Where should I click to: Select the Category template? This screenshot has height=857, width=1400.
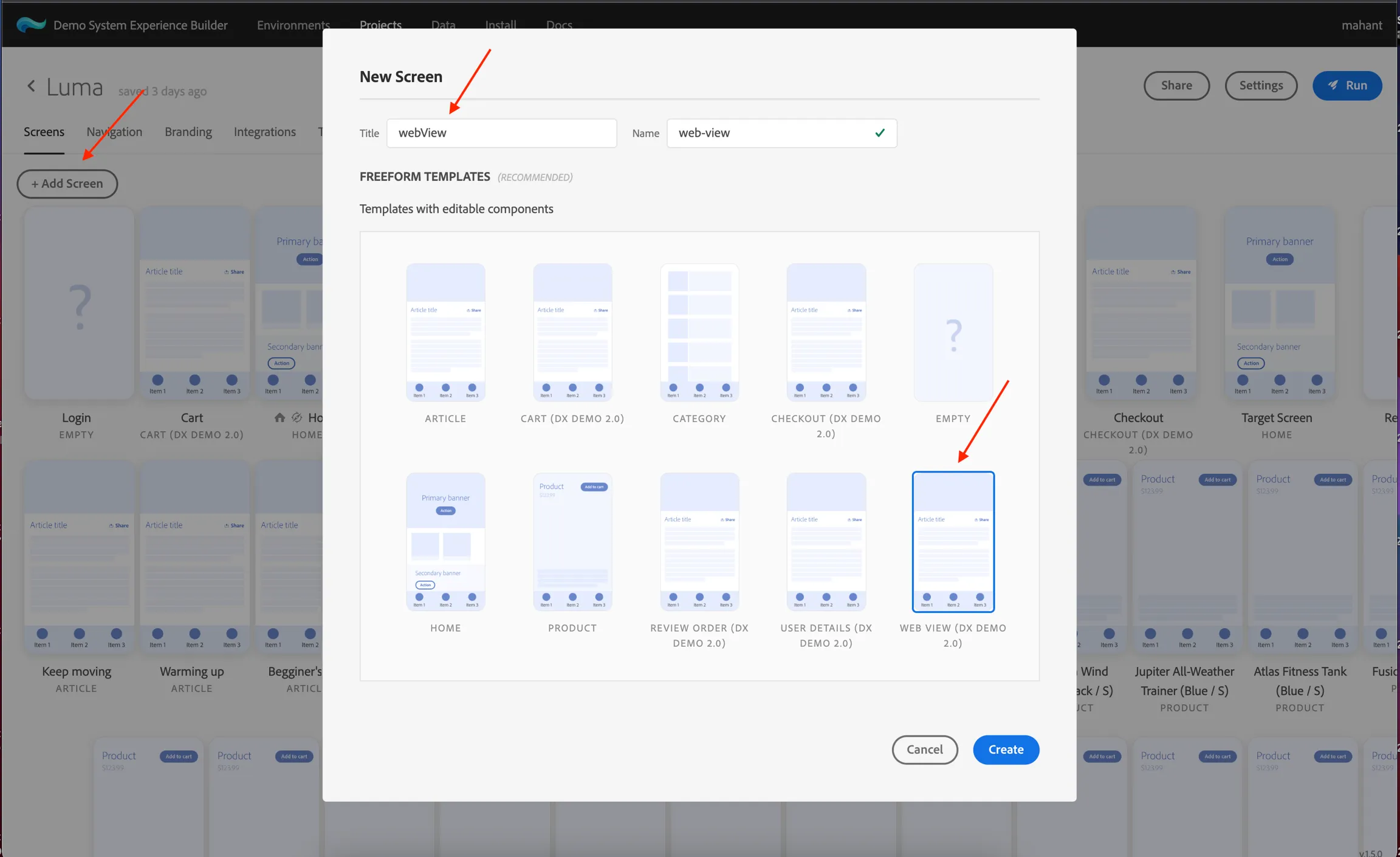point(699,332)
